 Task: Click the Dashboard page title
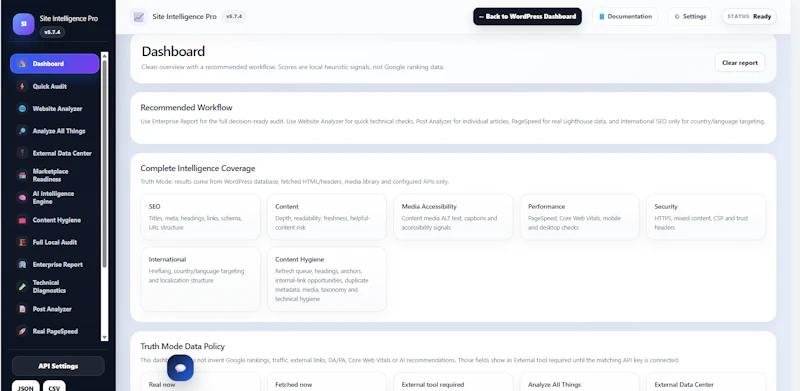[x=173, y=52]
